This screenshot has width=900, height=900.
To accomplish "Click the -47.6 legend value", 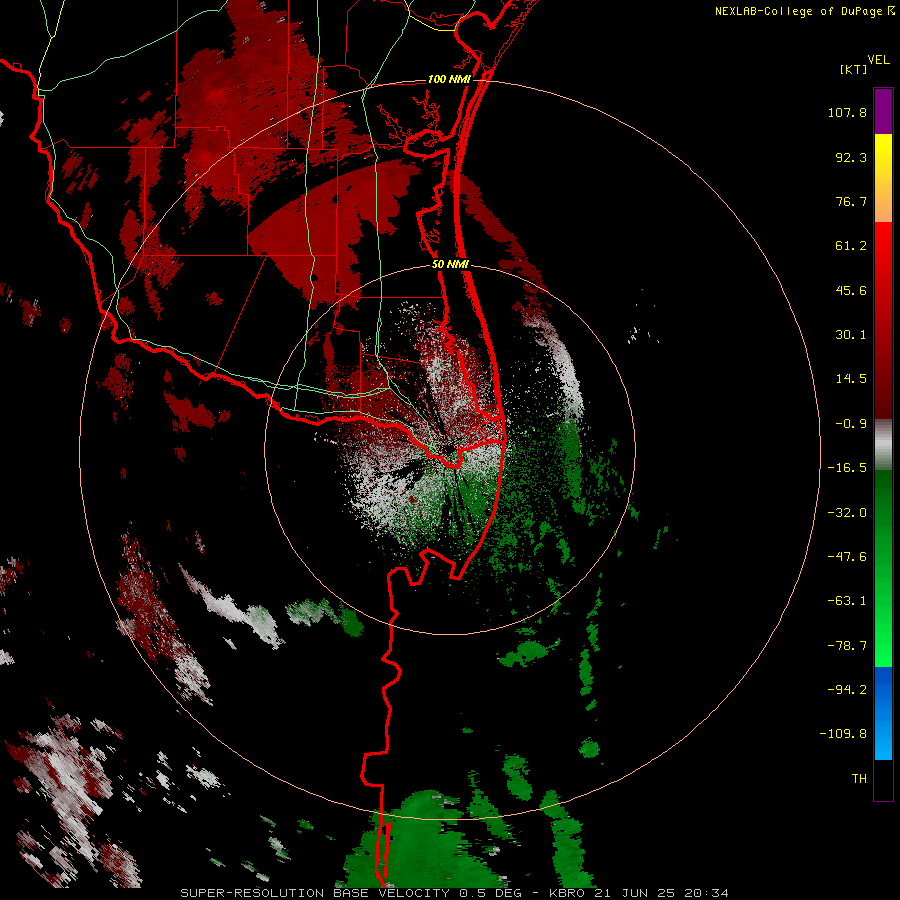I will pos(847,557).
